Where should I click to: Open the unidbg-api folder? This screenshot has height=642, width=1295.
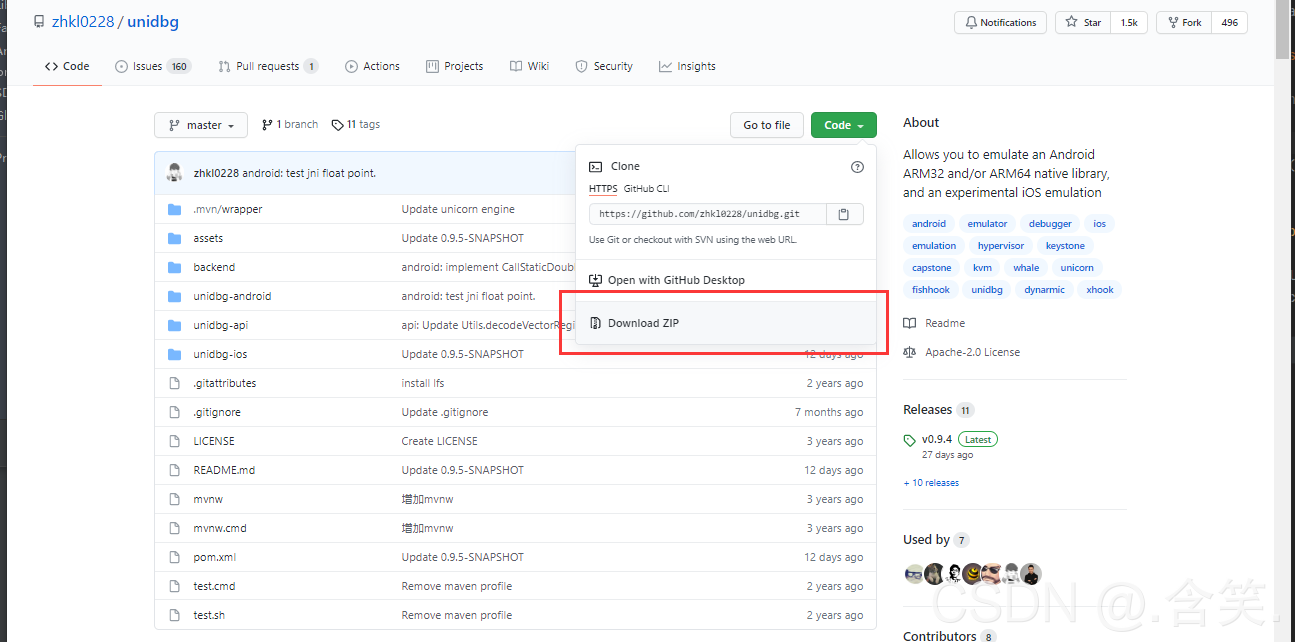tap(220, 325)
